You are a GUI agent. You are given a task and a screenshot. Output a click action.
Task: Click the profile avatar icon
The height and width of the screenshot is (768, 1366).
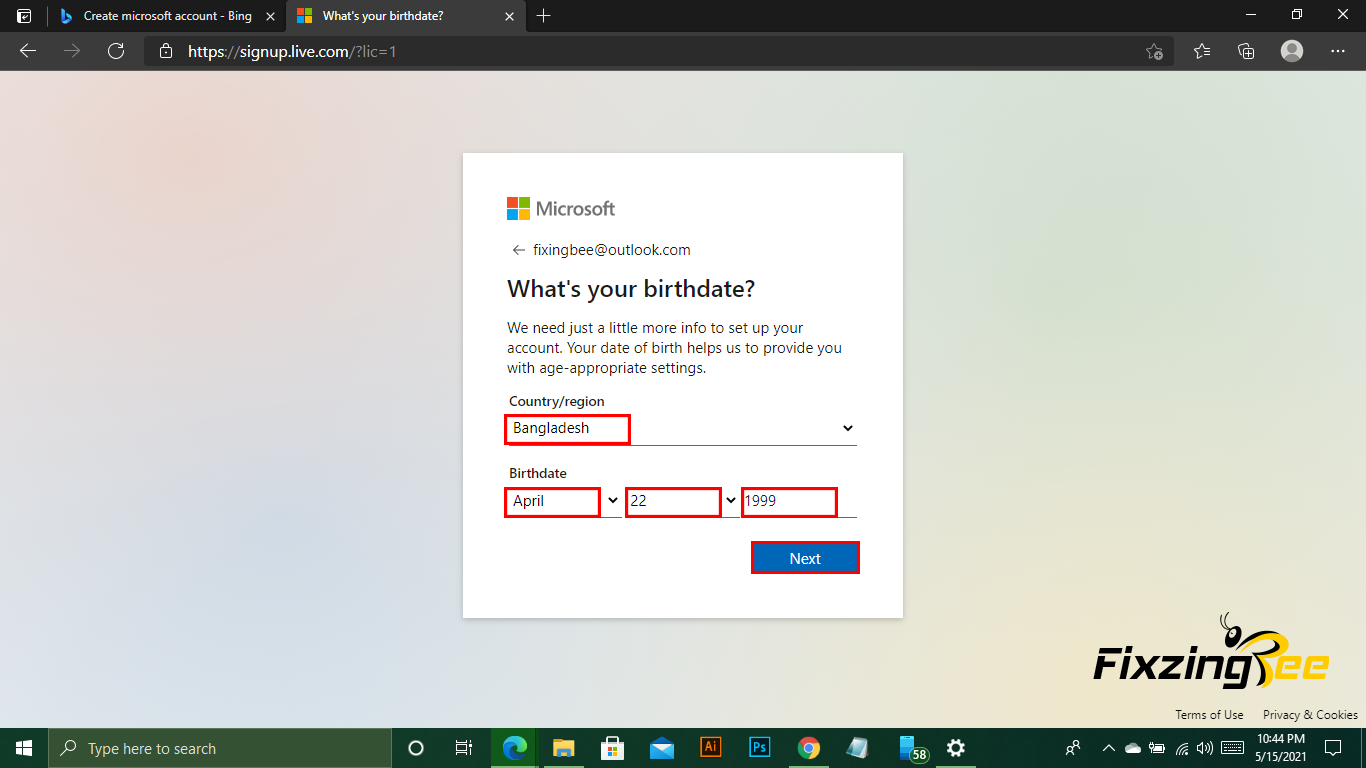pos(1292,51)
